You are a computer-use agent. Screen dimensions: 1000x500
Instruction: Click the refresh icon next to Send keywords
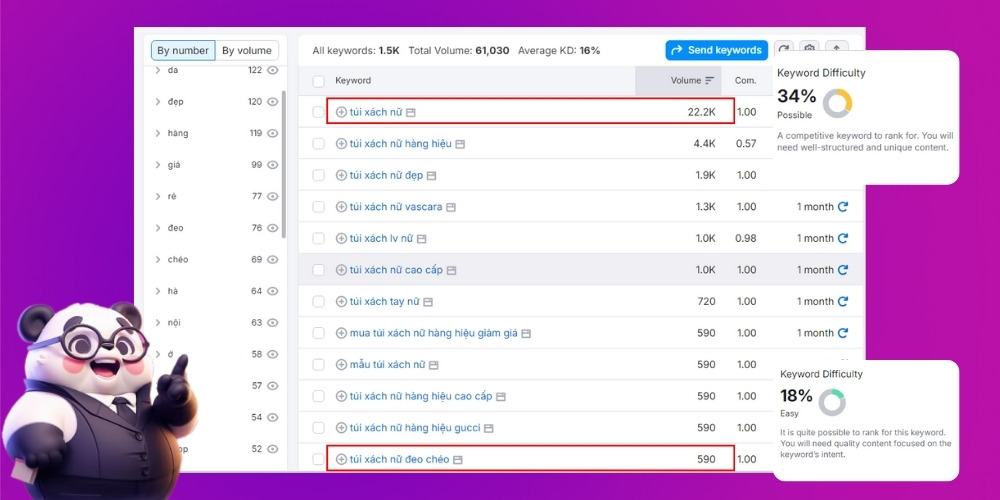(784, 50)
